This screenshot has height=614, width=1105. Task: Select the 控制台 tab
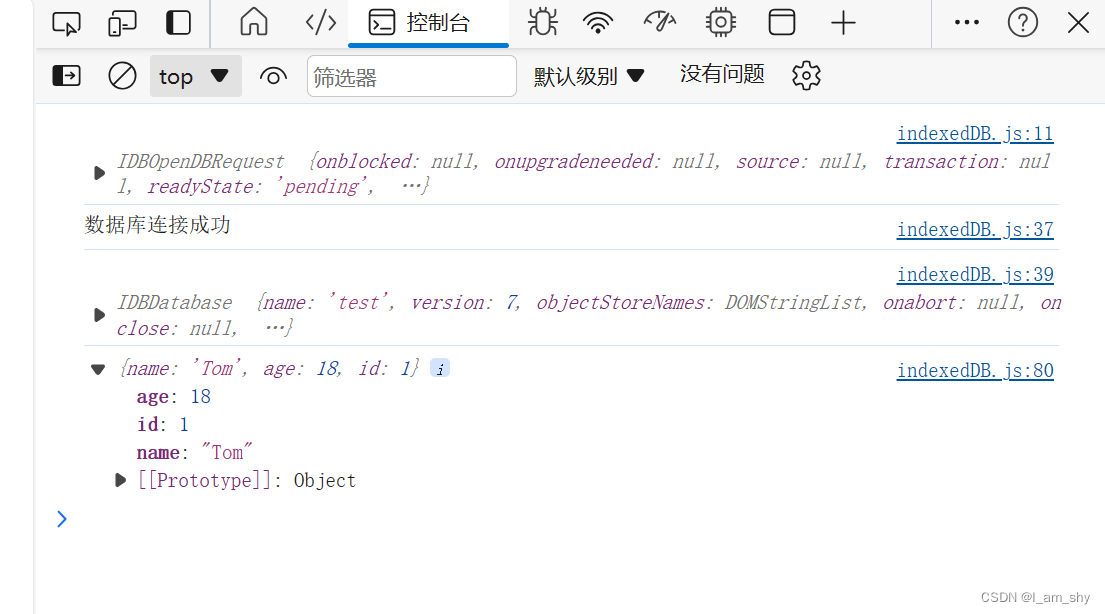(x=428, y=22)
